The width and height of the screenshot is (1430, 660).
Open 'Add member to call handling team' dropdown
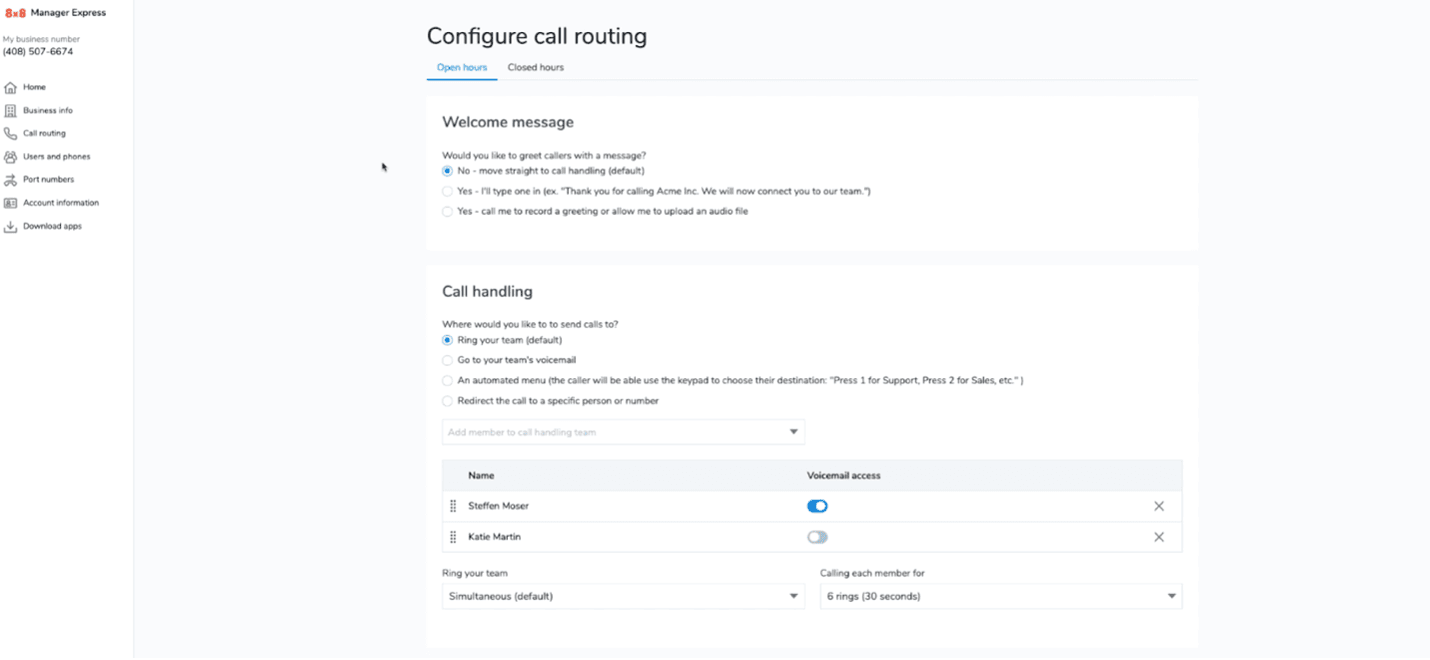(623, 432)
